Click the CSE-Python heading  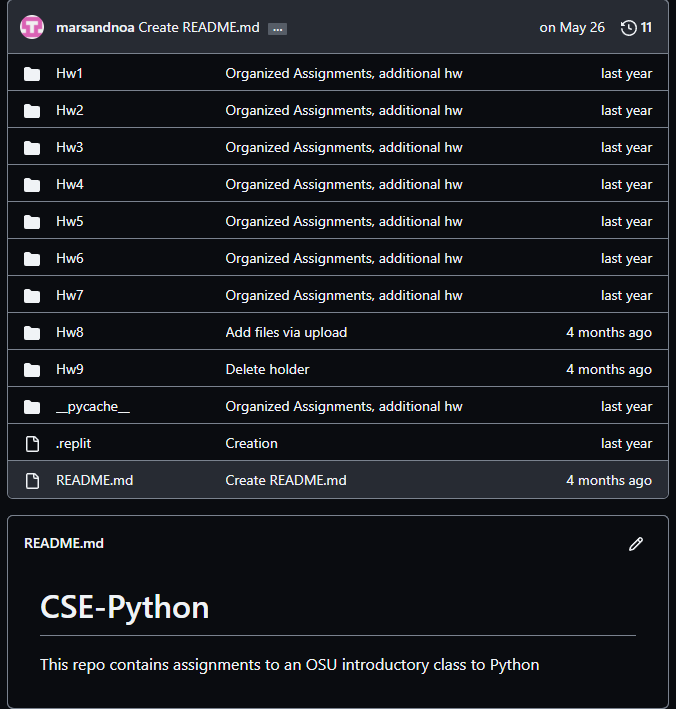[x=125, y=607]
